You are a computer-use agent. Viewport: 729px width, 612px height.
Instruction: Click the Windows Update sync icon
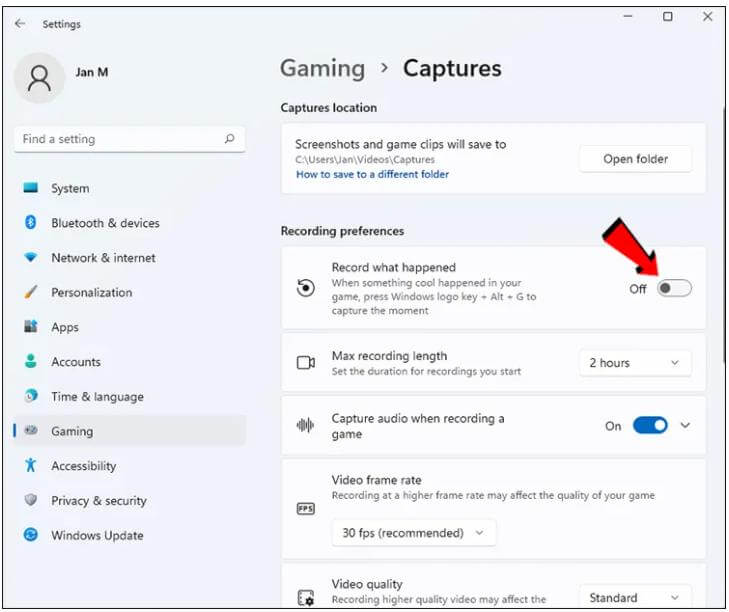(x=31, y=535)
